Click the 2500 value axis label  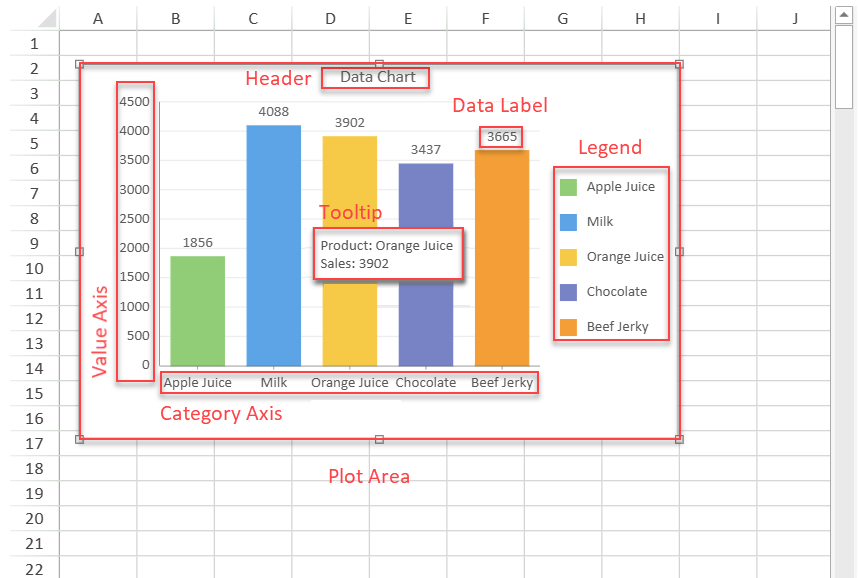[135, 219]
